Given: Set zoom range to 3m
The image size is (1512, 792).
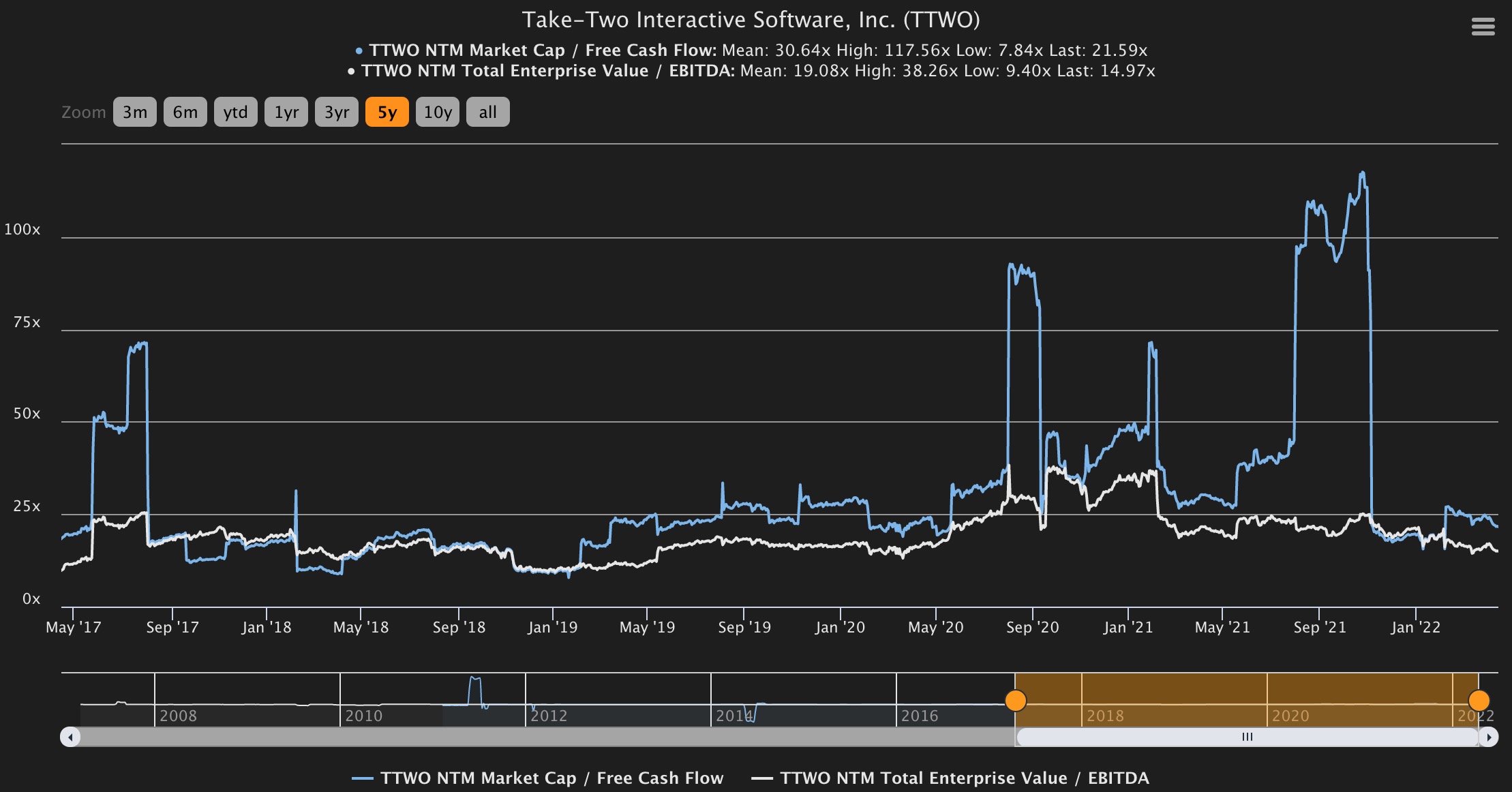Looking at the screenshot, I should [135, 112].
